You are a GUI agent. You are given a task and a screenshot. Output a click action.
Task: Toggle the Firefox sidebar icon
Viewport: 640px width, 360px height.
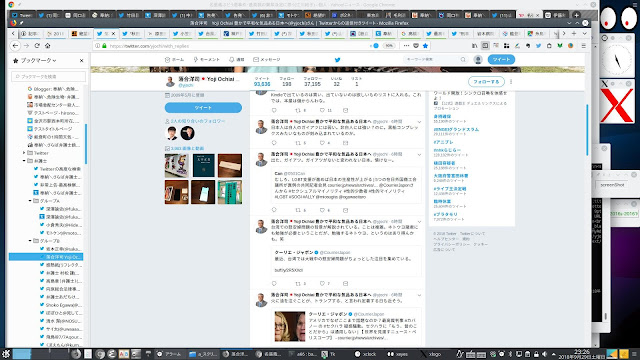pos(485,46)
